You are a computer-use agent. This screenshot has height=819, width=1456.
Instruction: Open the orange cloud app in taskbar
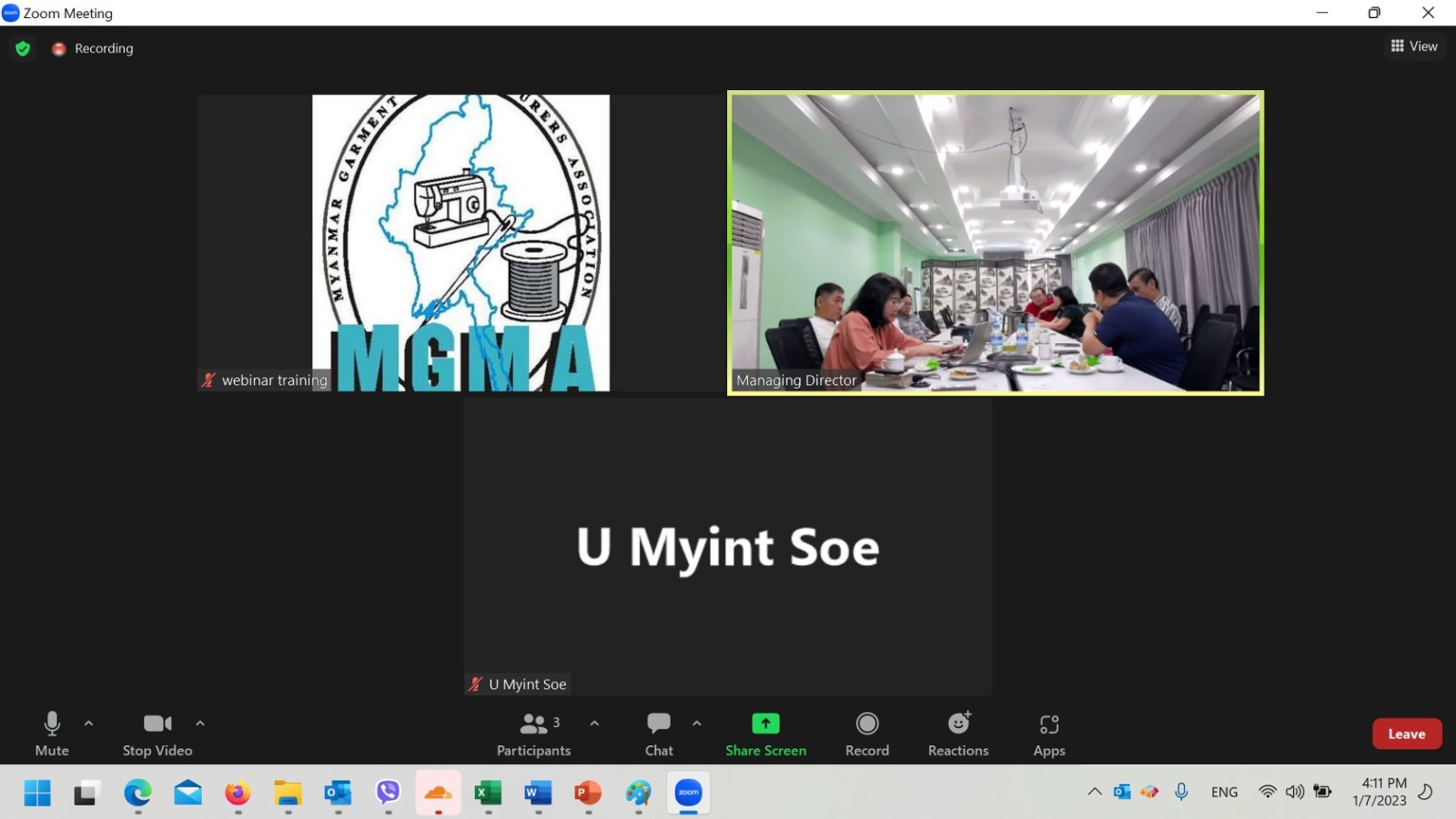(439, 794)
